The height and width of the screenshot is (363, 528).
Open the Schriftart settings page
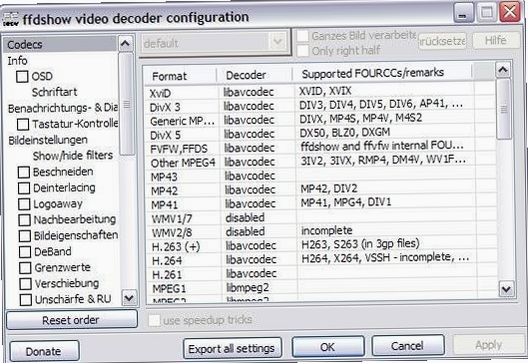[x=54, y=92]
